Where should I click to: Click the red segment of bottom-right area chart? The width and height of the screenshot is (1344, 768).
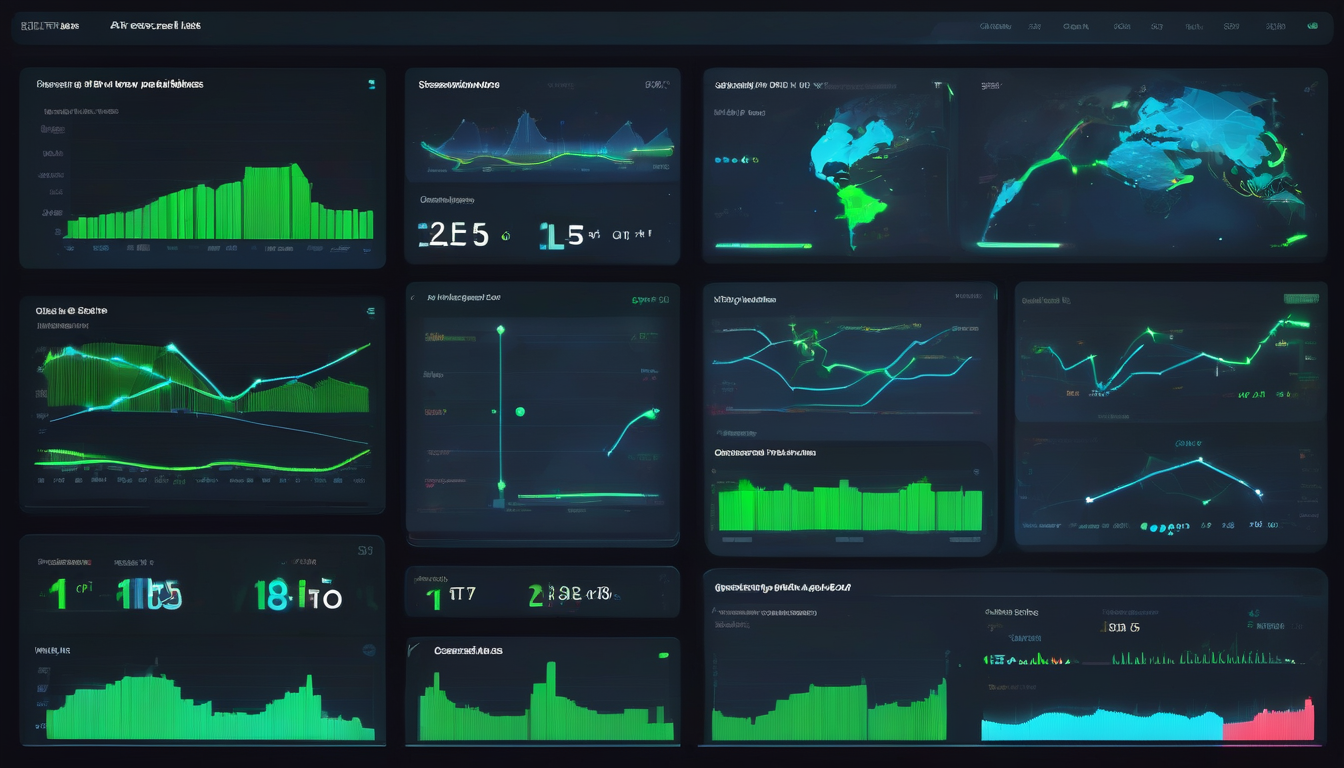click(x=1268, y=722)
